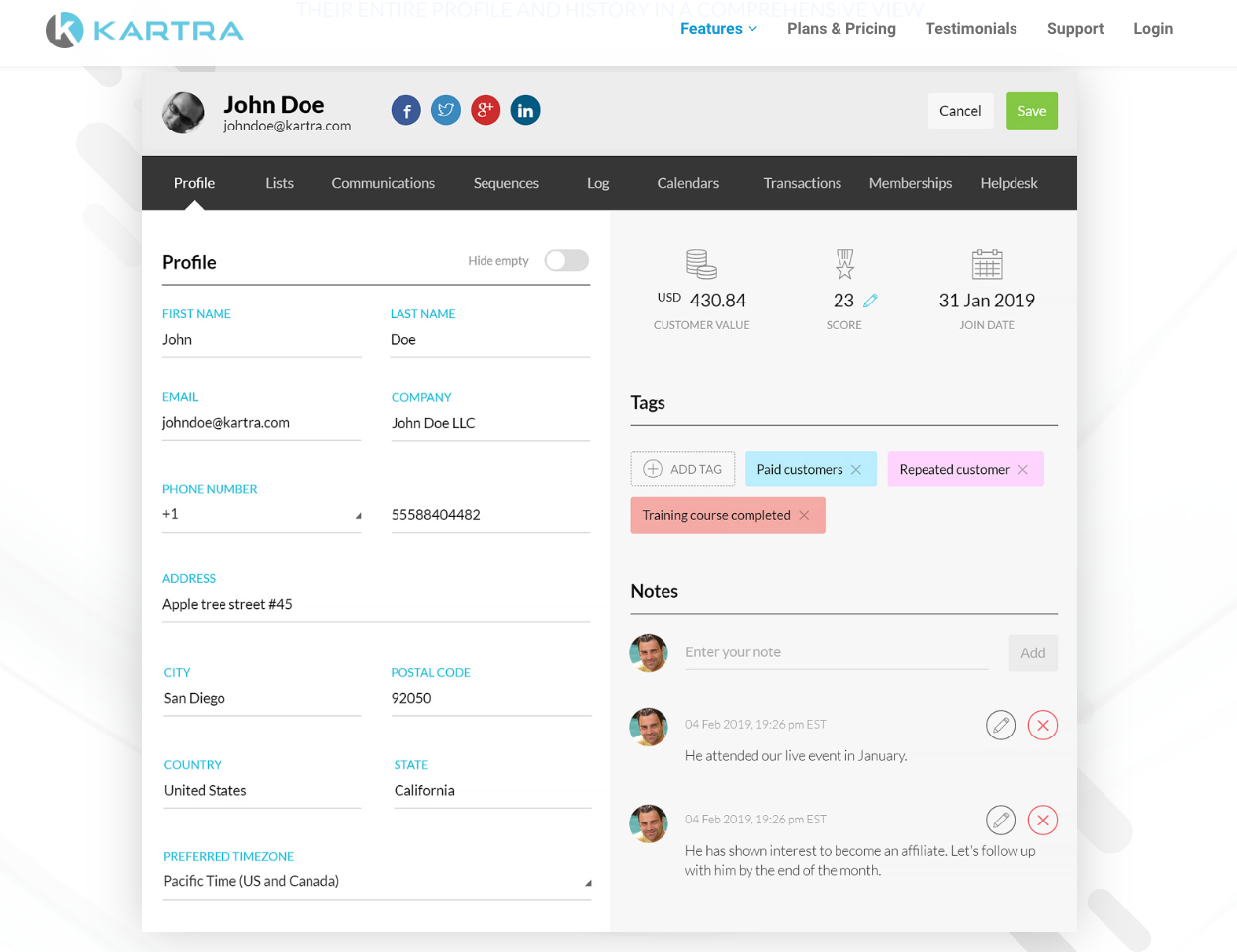Click the author avatar beside the note input

(x=649, y=652)
